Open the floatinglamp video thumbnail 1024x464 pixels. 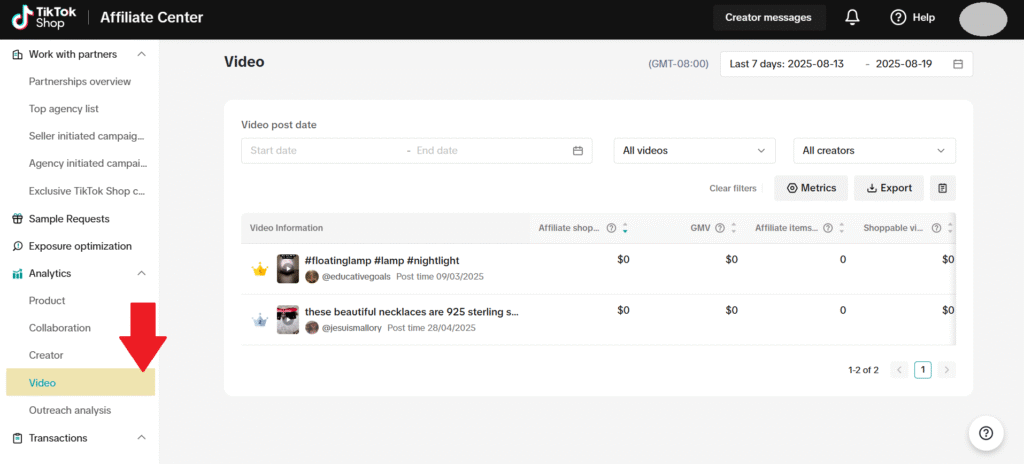pyautogui.click(x=288, y=268)
